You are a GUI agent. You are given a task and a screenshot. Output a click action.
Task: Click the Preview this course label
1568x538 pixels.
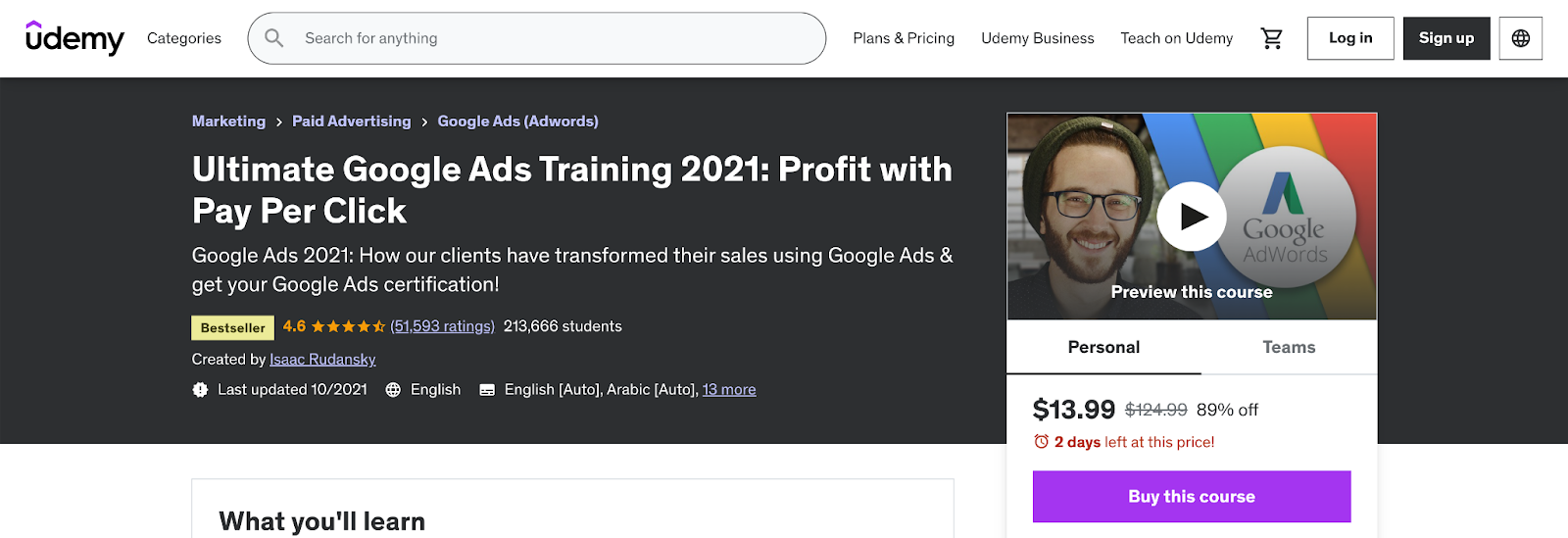tap(1192, 292)
